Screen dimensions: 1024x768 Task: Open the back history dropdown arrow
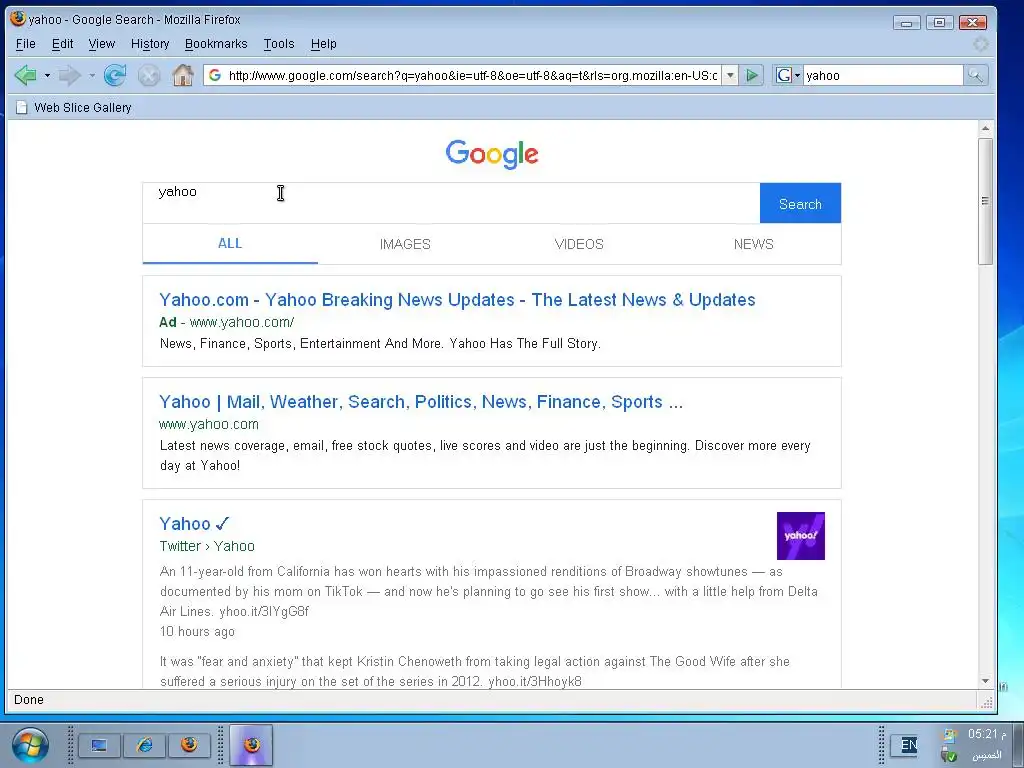47,76
